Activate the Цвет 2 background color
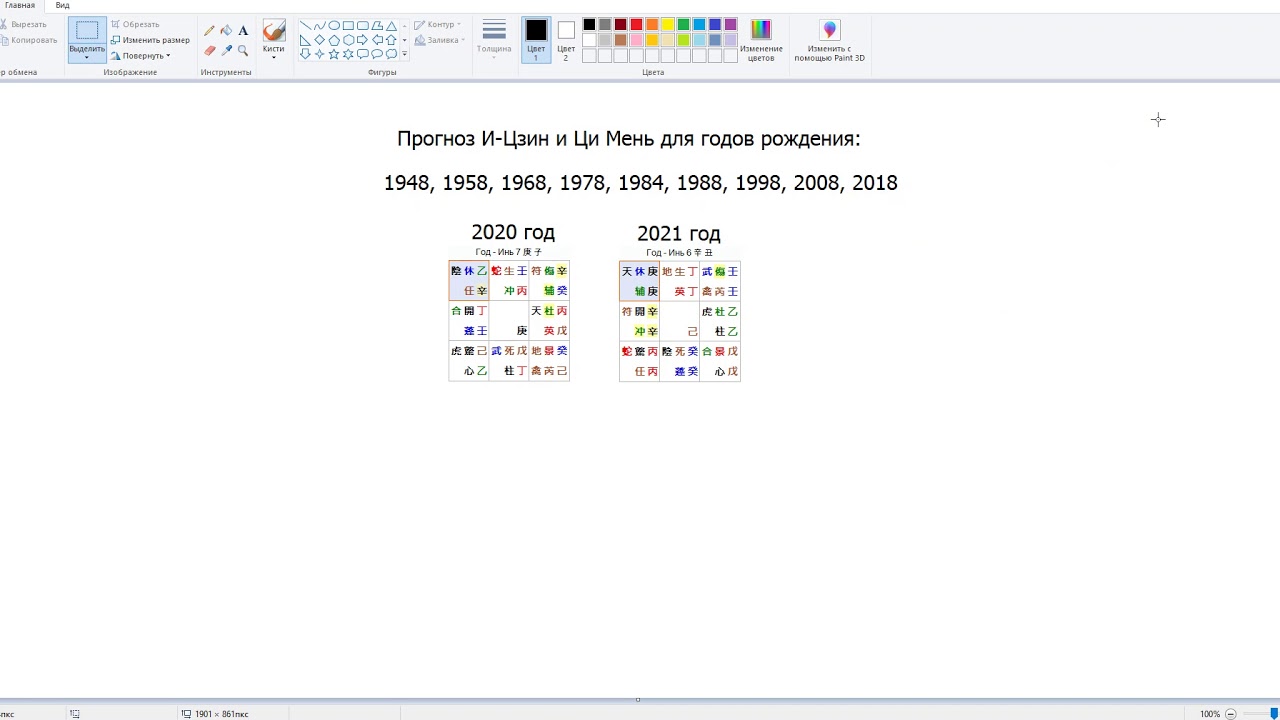Screen dimensions: 1280x720 pos(566,40)
